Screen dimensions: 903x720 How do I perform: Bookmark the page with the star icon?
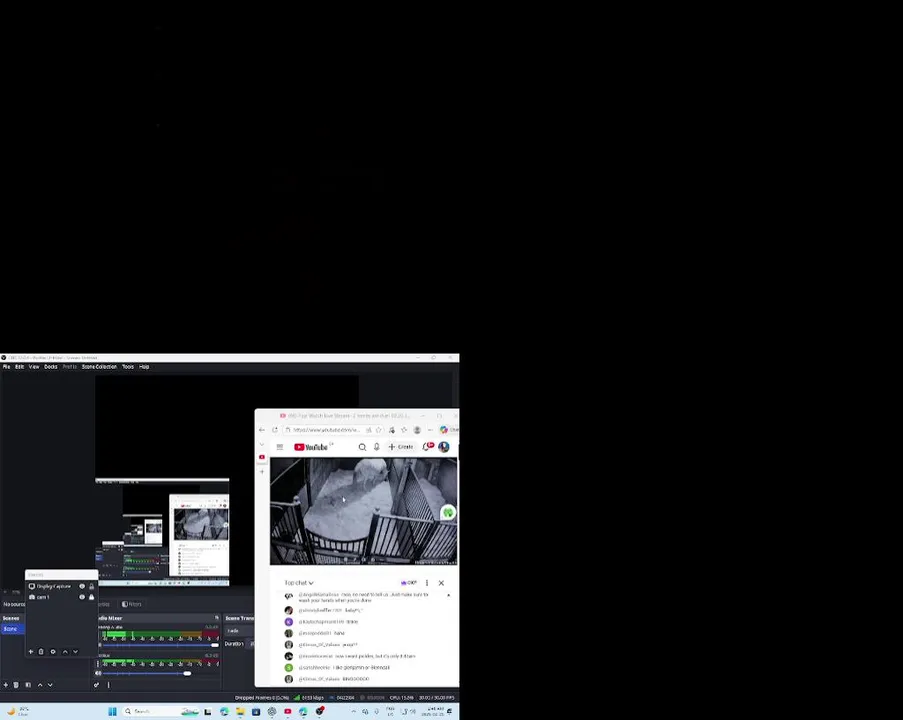pos(378,430)
